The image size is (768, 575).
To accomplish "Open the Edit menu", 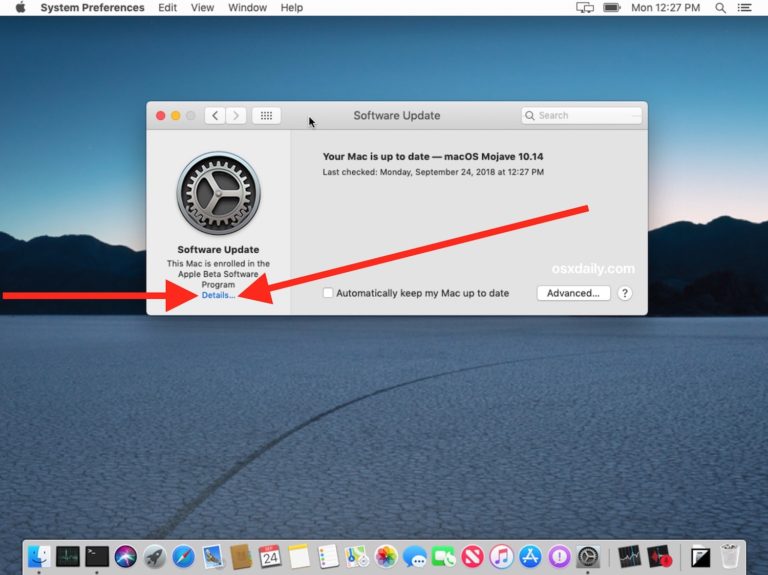I will [168, 8].
